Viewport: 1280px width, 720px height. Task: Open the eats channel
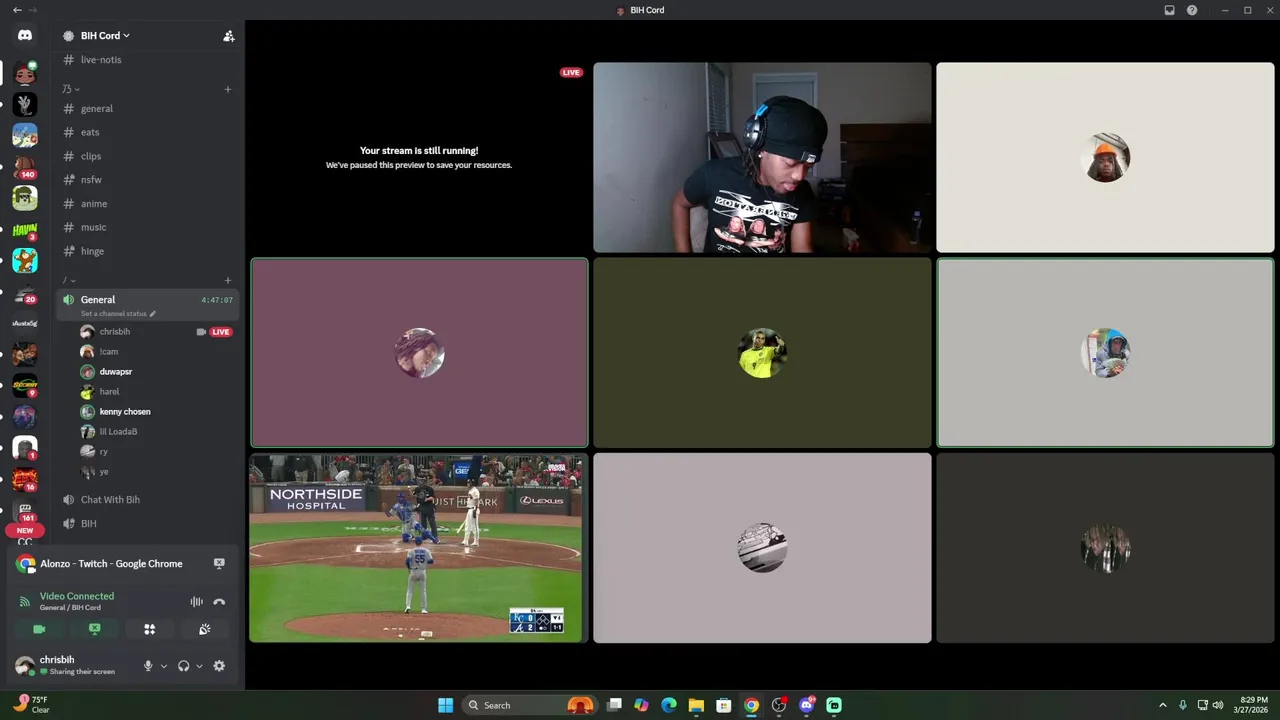tap(147, 132)
